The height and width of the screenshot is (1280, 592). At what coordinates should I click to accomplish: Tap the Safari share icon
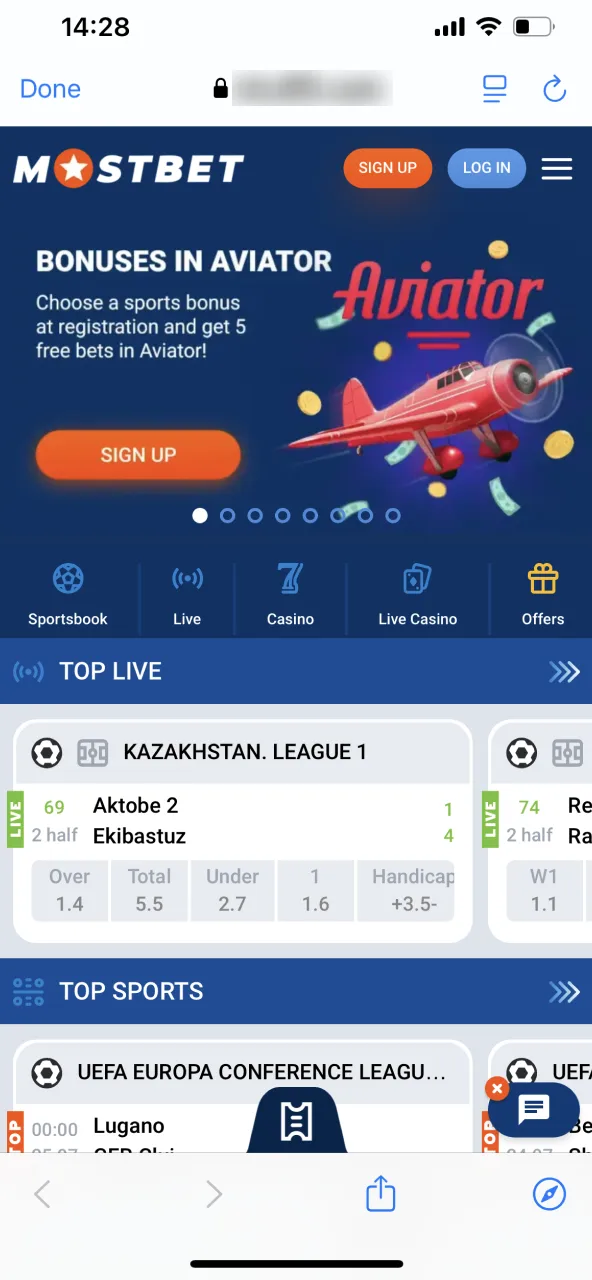[x=381, y=1193]
